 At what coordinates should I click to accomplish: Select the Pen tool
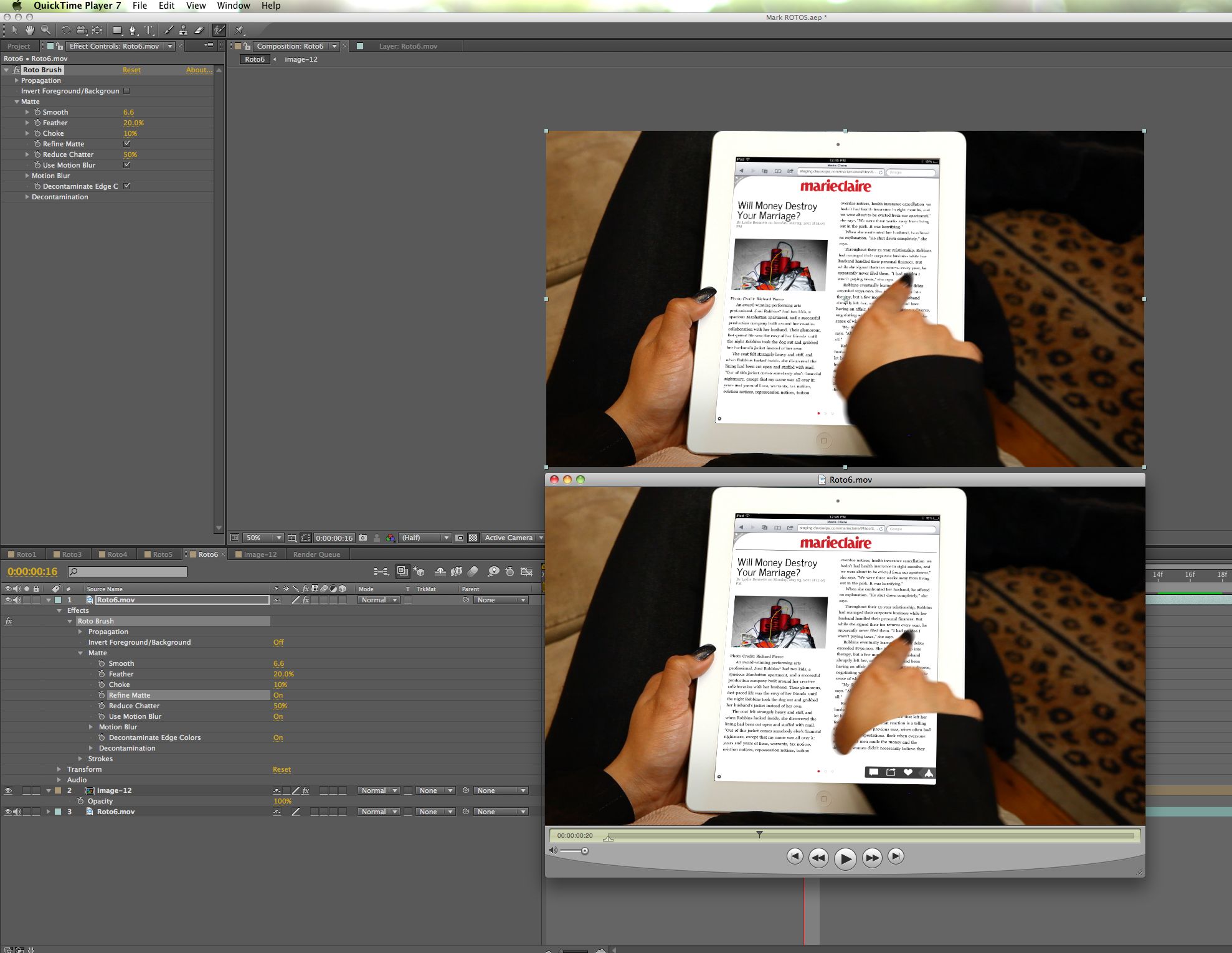[x=132, y=30]
